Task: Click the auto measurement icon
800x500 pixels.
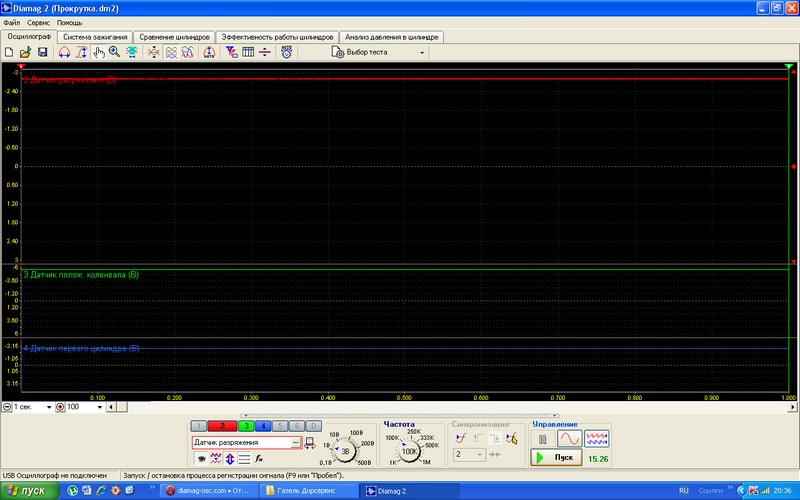Action: (209, 52)
